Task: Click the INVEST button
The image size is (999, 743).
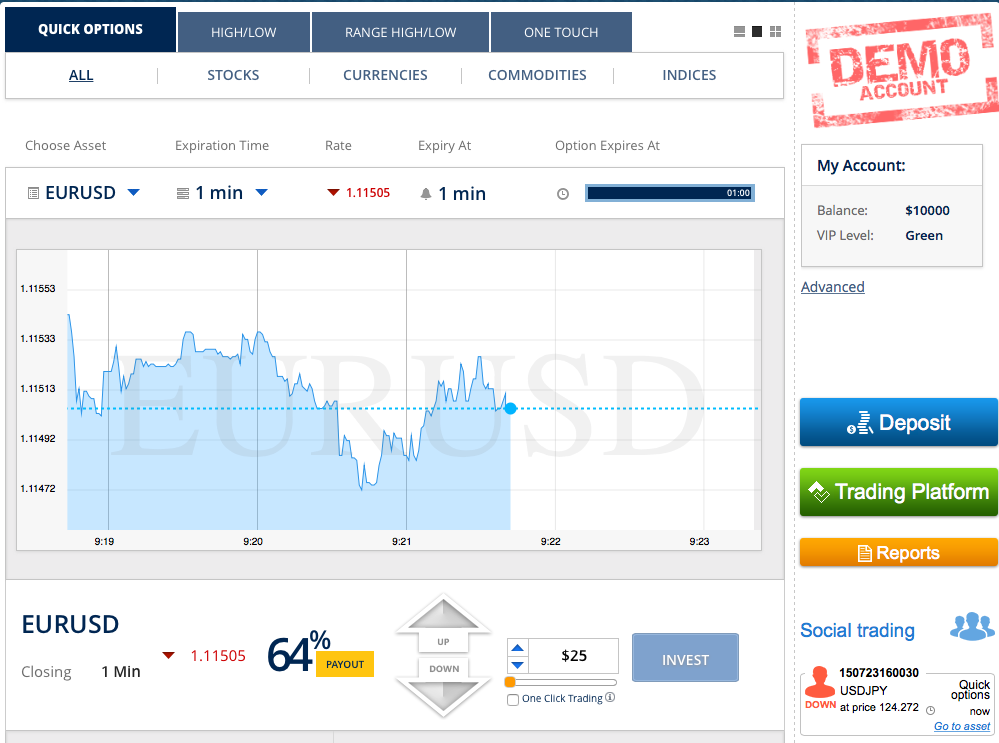Action: (x=685, y=658)
